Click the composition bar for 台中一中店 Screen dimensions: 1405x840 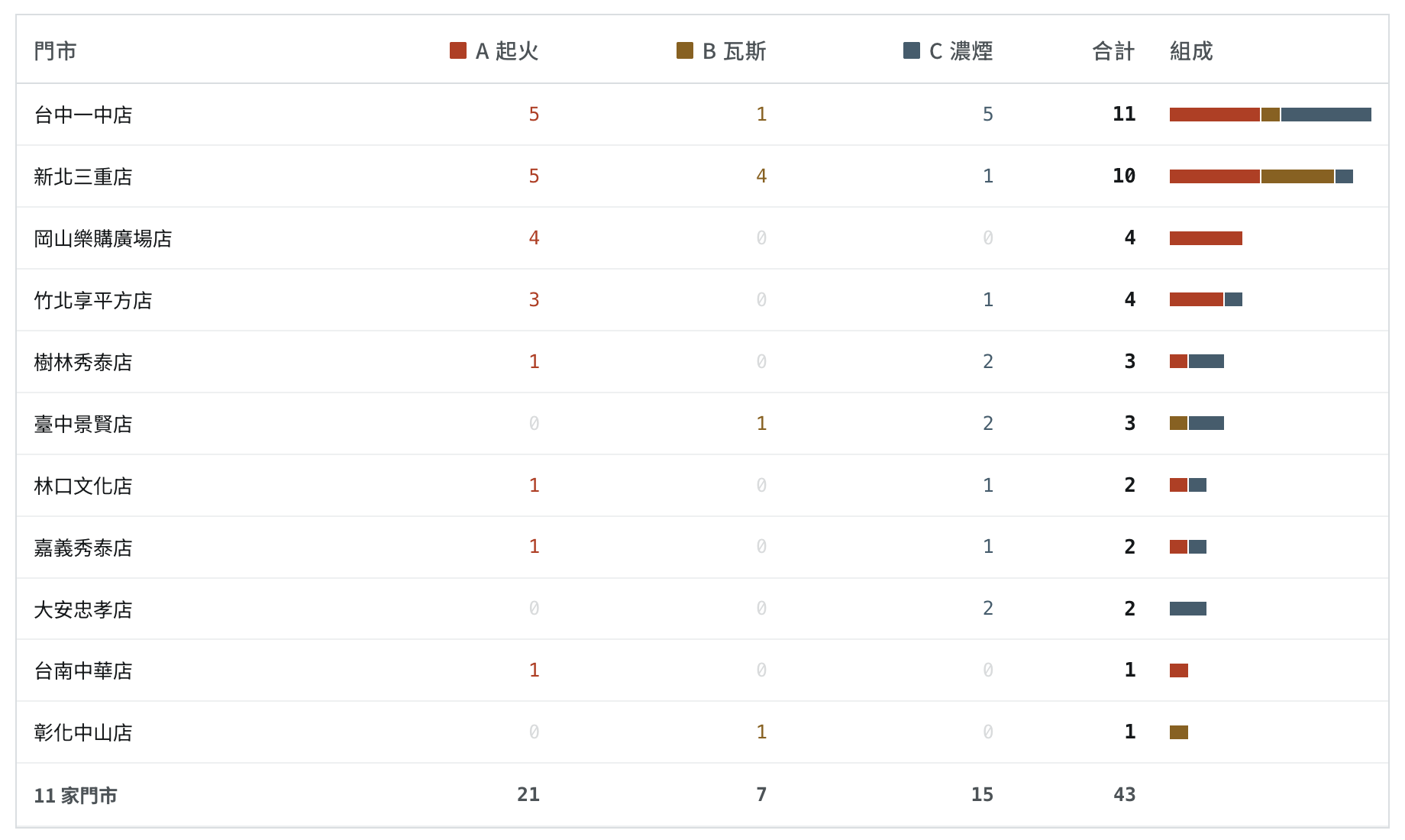1271,115
